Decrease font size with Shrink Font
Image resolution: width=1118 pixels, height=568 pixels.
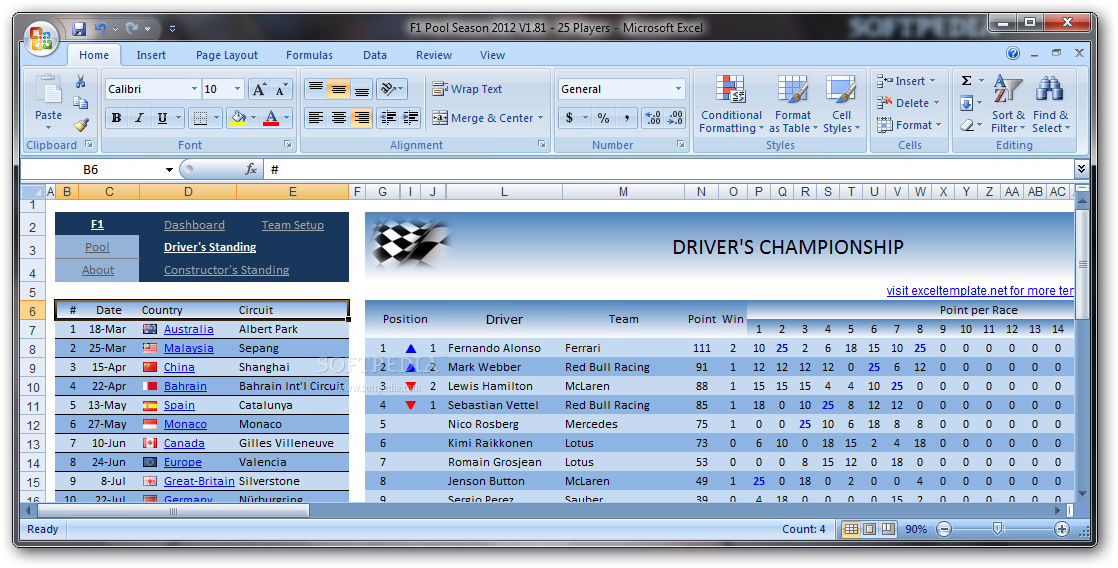point(282,89)
